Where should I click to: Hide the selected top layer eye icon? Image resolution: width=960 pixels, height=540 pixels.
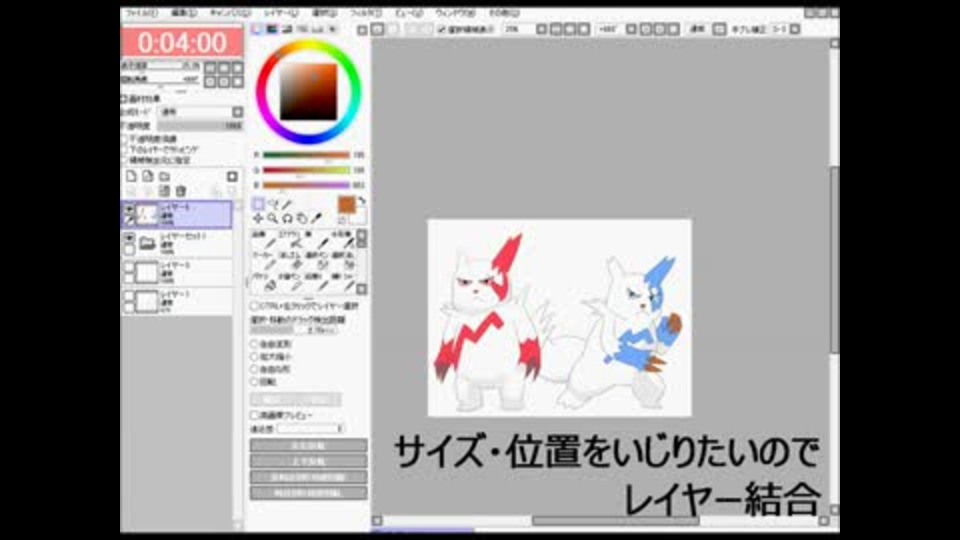pos(129,209)
